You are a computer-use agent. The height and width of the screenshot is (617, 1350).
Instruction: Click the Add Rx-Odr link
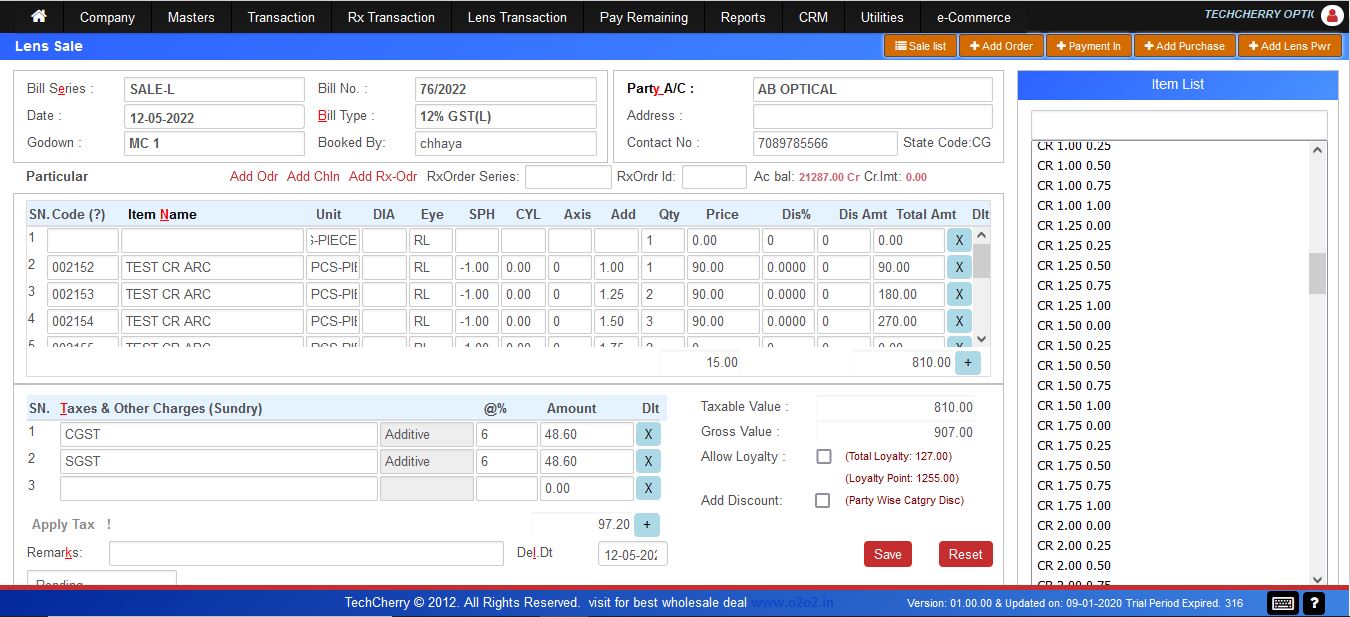pyautogui.click(x=383, y=176)
